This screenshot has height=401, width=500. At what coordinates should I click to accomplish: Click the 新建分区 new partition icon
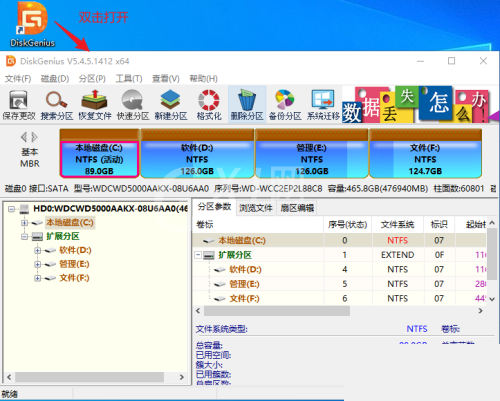171,105
